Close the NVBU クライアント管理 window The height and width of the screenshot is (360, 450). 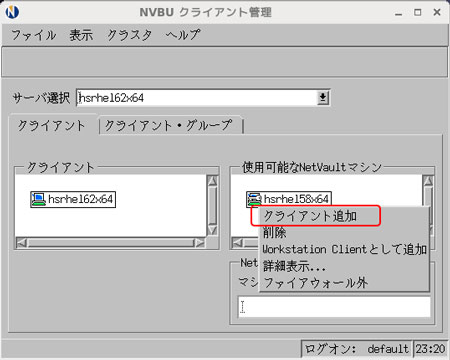[437, 12]
